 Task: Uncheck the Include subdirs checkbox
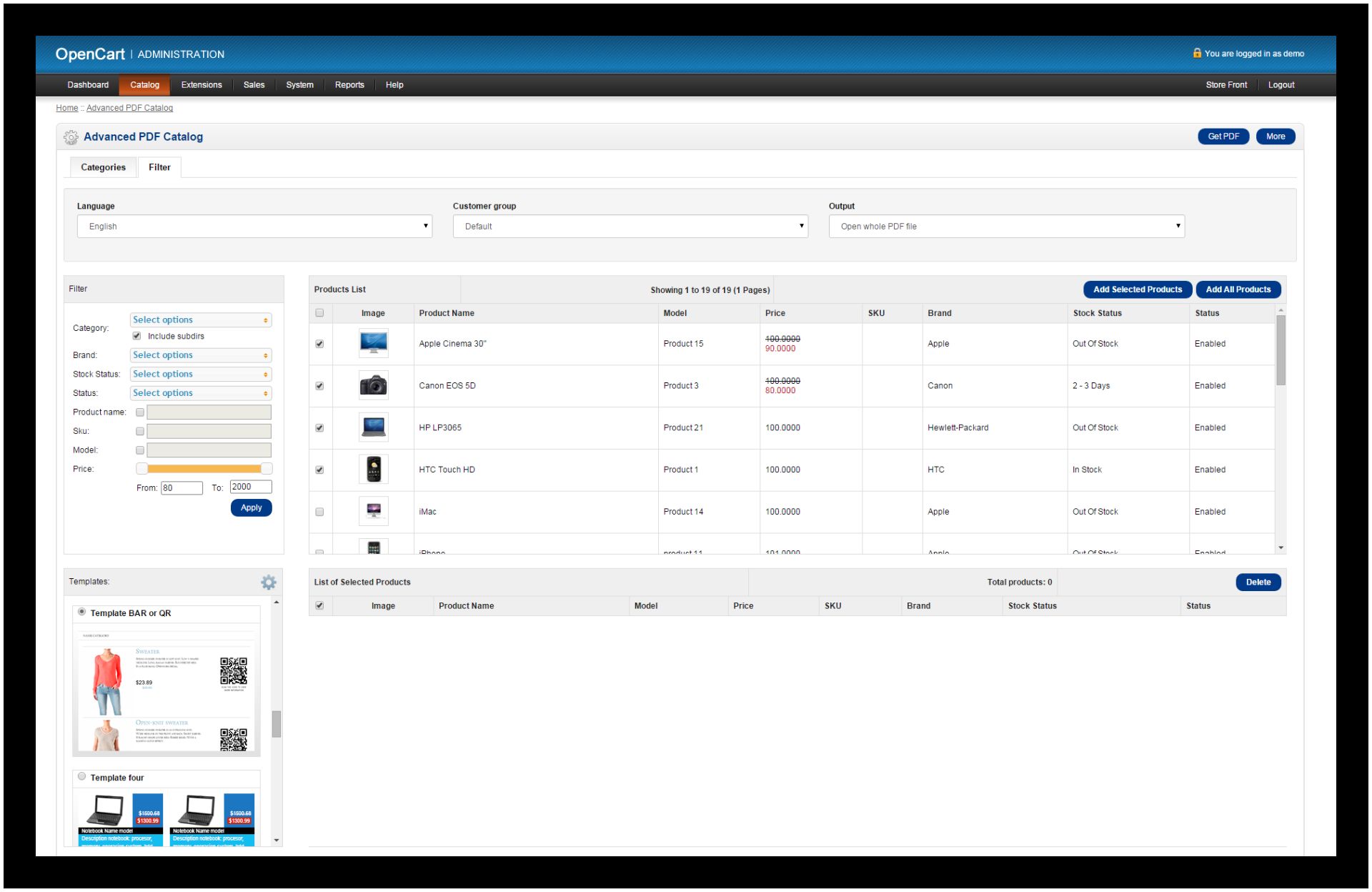pyautogui.click(x=136, y=336)
